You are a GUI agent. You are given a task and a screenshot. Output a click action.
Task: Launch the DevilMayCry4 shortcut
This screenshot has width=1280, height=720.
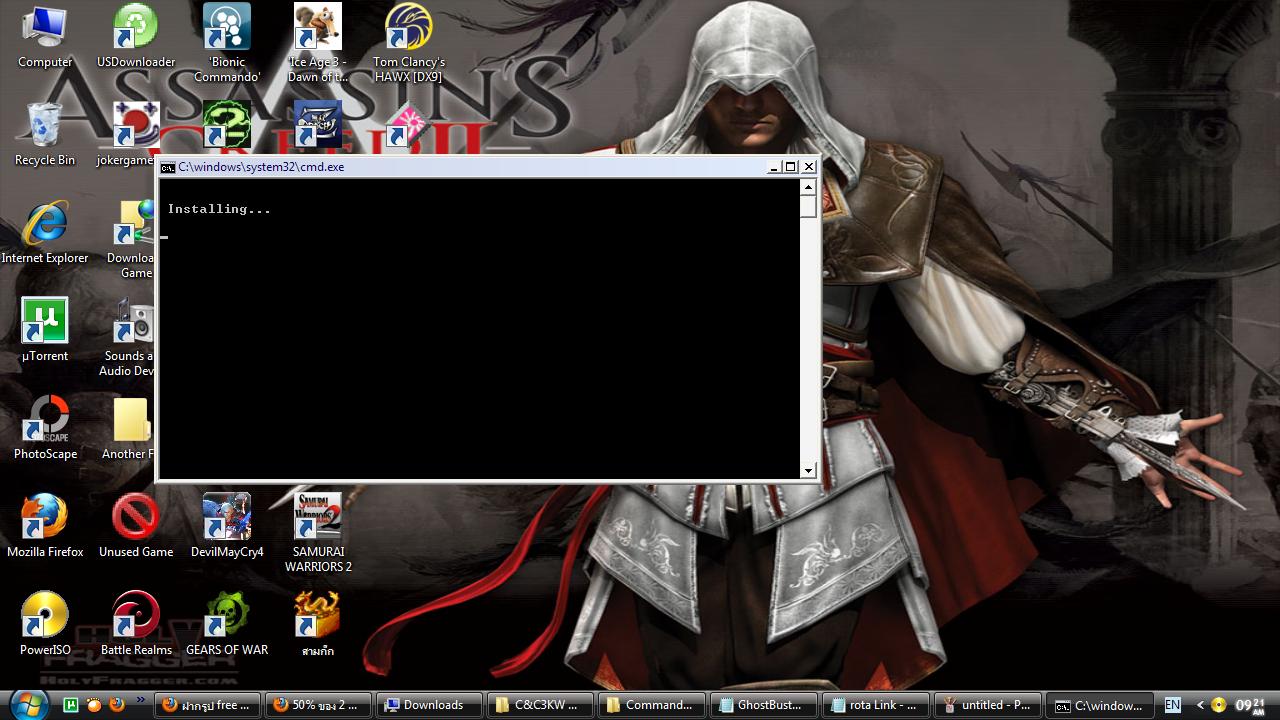(227, 527)
